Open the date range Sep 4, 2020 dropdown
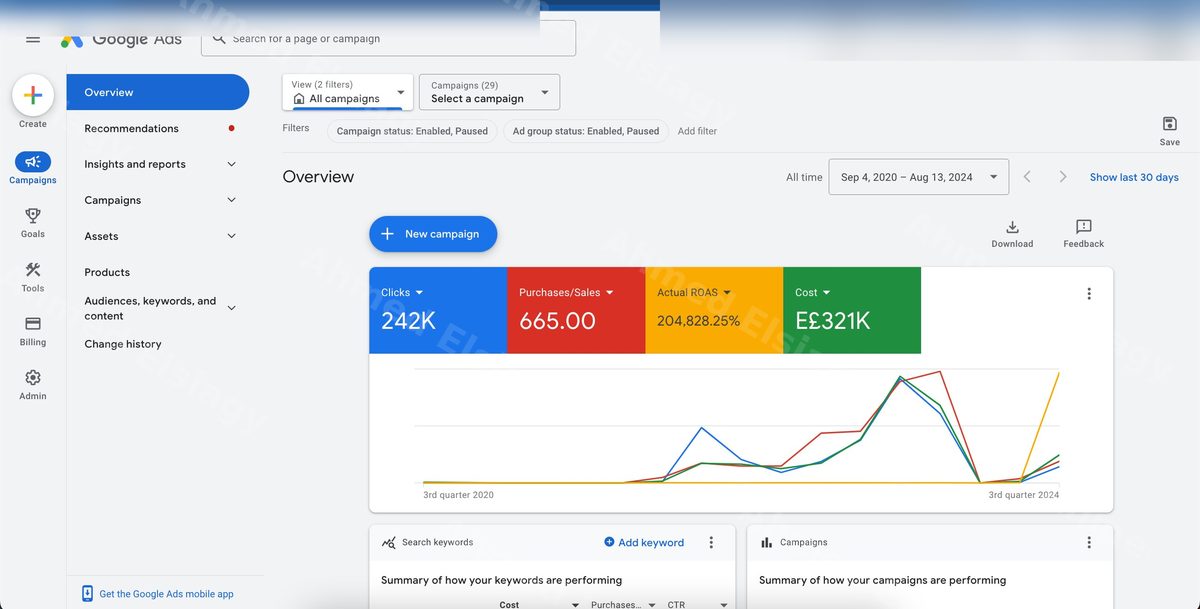The height and width of the screenshot is (609, 1200). [x=919, y=177]
